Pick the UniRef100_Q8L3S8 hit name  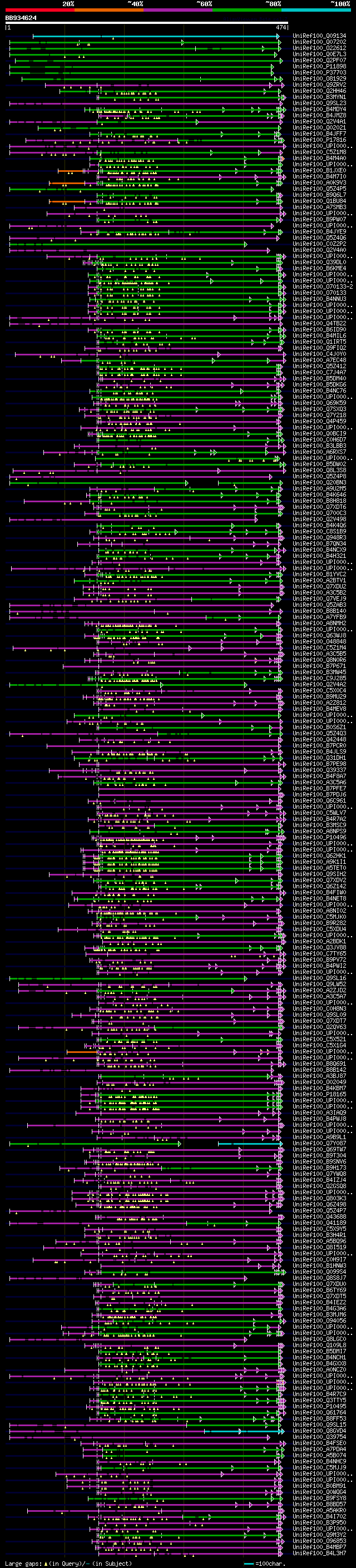[x=319, y=470]
